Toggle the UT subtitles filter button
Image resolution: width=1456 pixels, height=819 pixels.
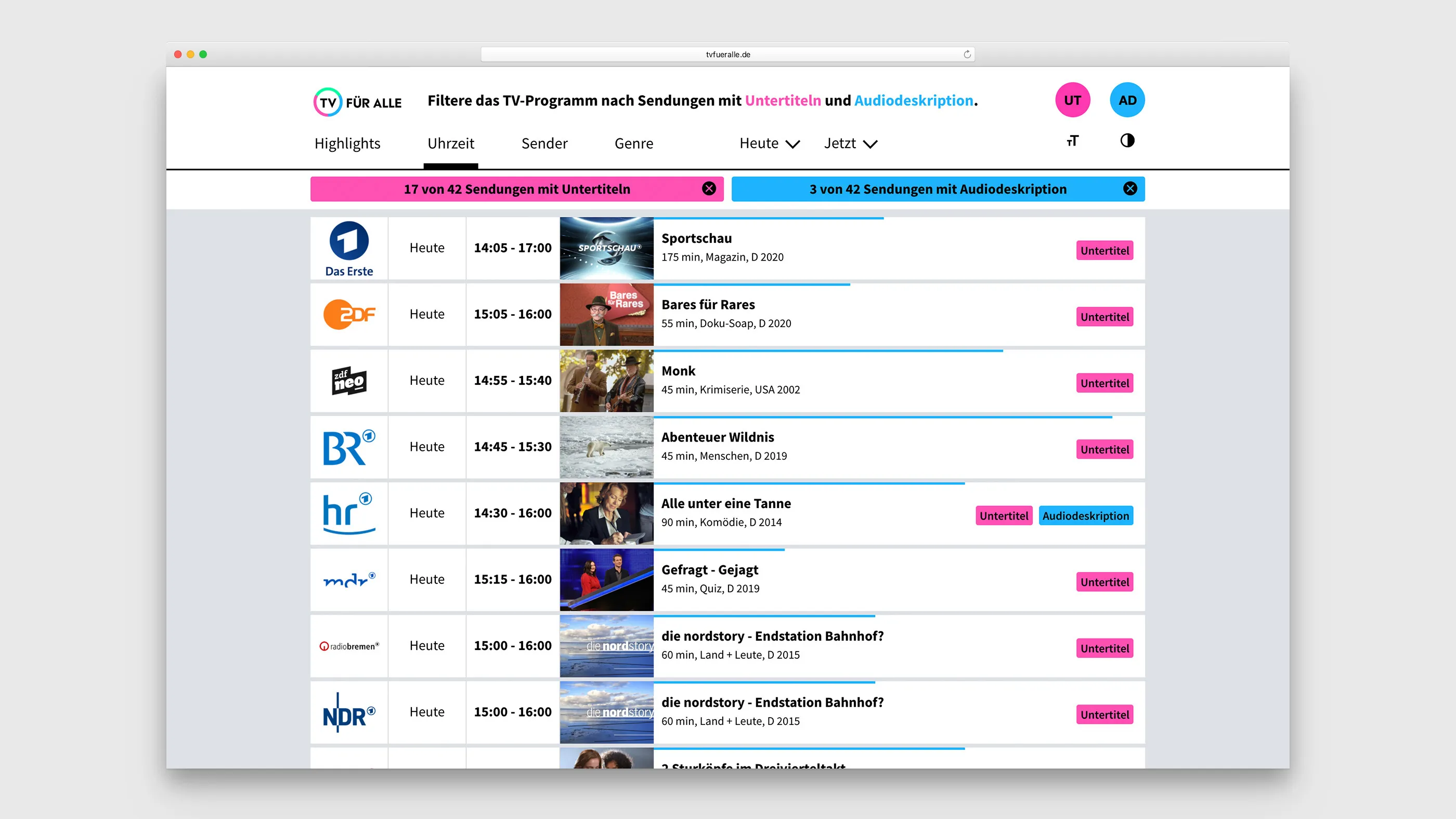(1072, 100)
